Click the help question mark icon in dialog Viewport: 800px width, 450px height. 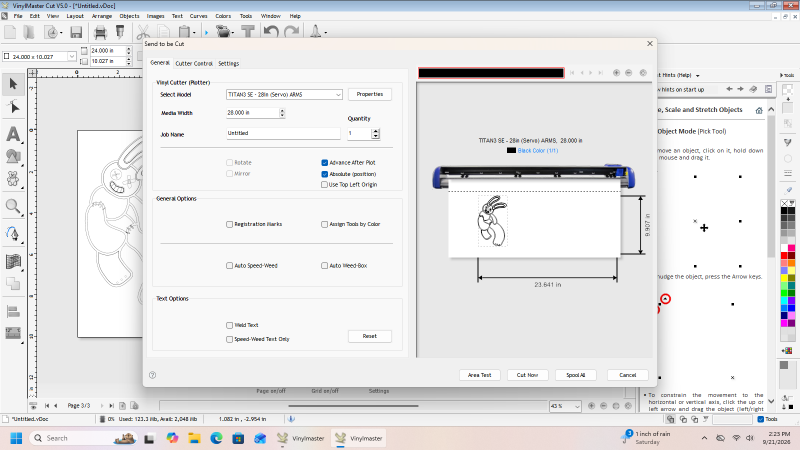[x=153, y=375]
